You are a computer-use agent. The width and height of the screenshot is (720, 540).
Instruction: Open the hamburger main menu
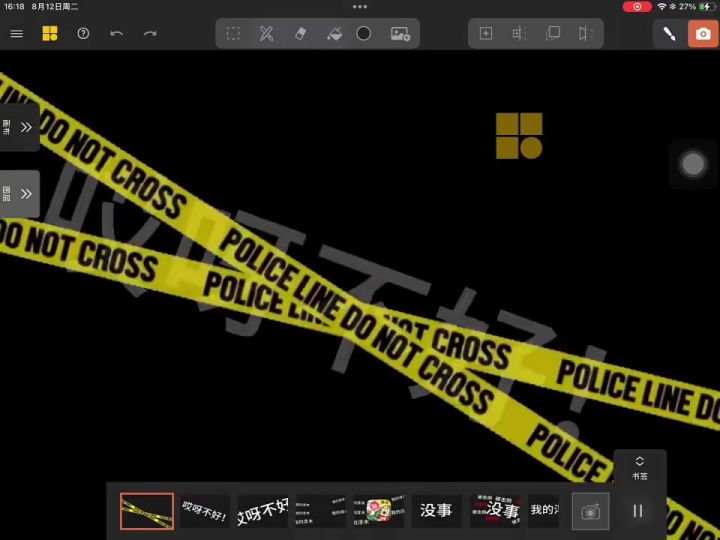click(x=17, y=34)
